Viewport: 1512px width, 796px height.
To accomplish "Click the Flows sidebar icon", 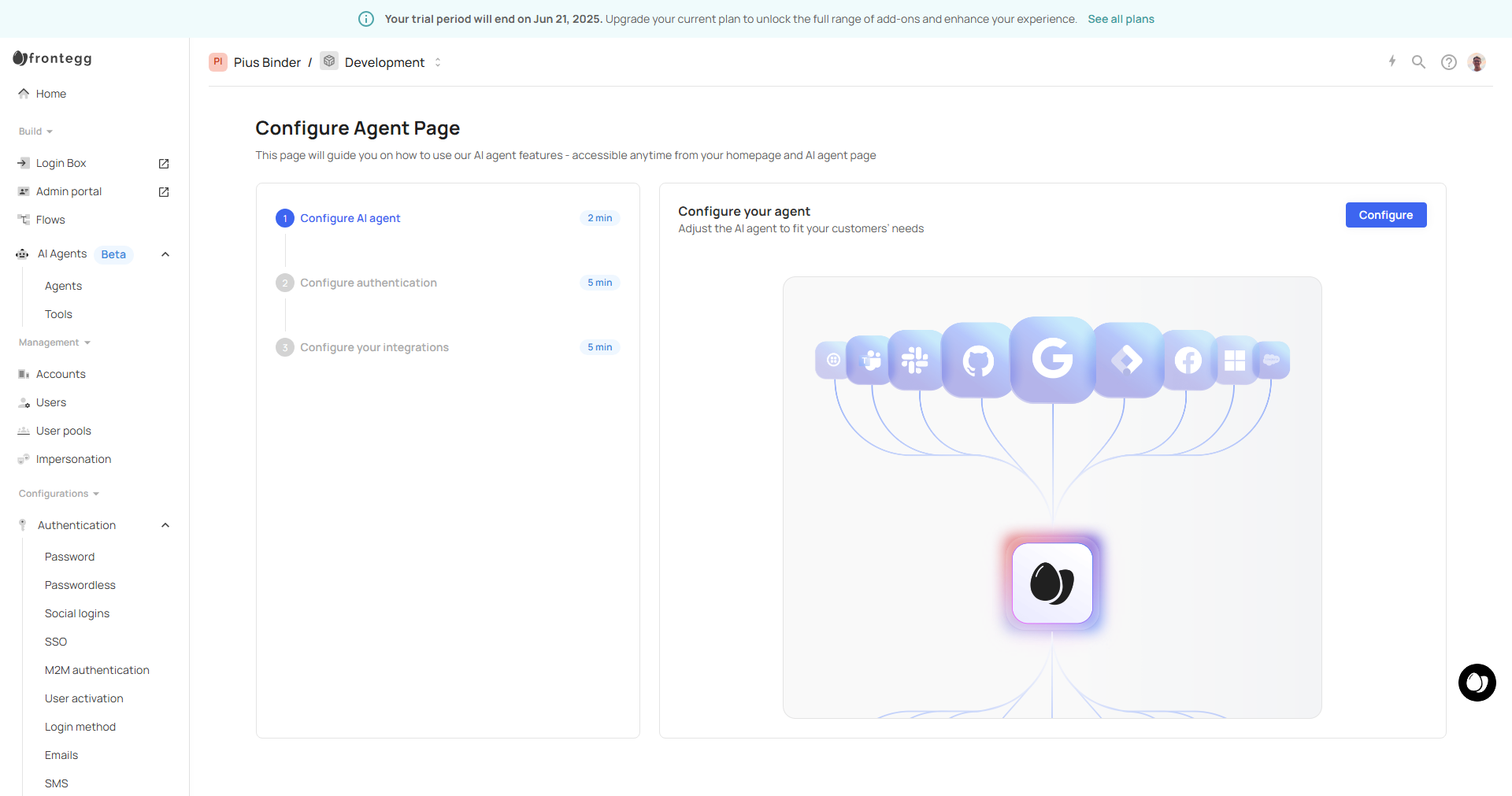I will coord(24,220).
